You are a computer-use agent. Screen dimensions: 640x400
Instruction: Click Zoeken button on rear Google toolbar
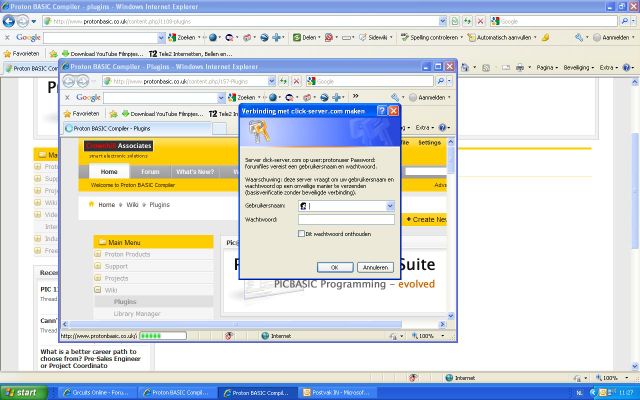(x=182, y=38)
